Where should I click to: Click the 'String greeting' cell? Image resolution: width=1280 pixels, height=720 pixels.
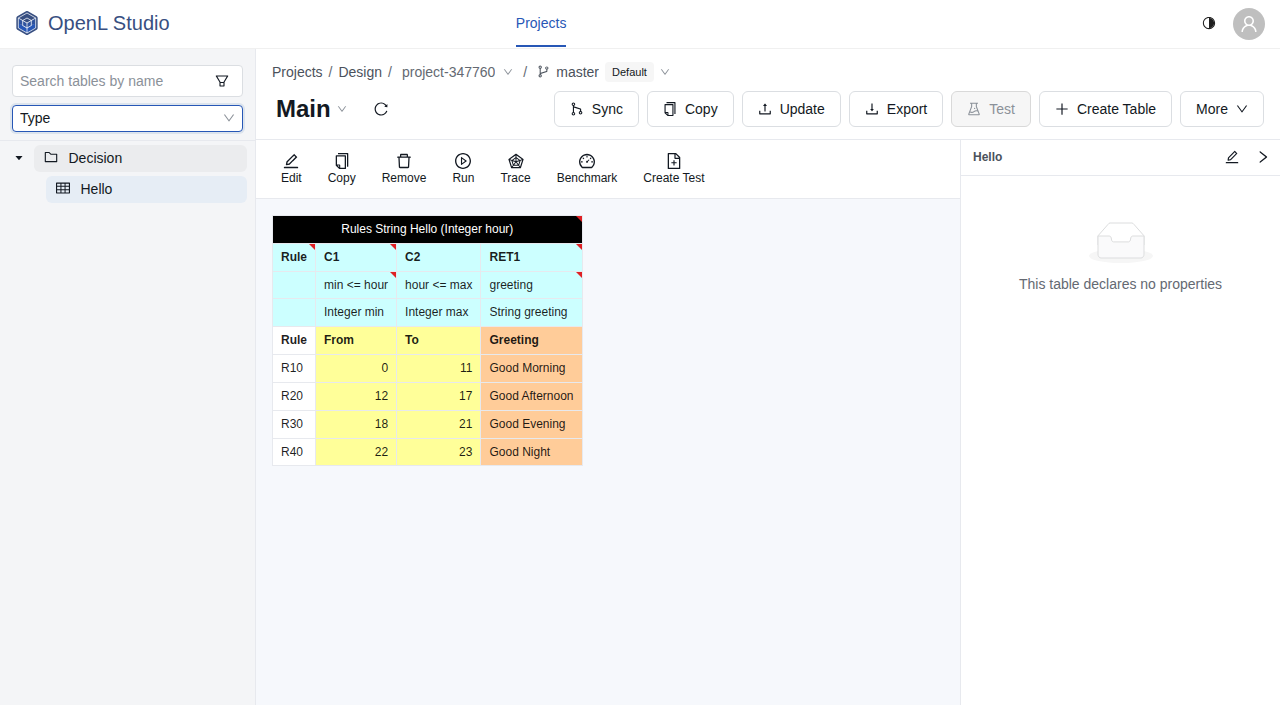[x=531, y=312]
